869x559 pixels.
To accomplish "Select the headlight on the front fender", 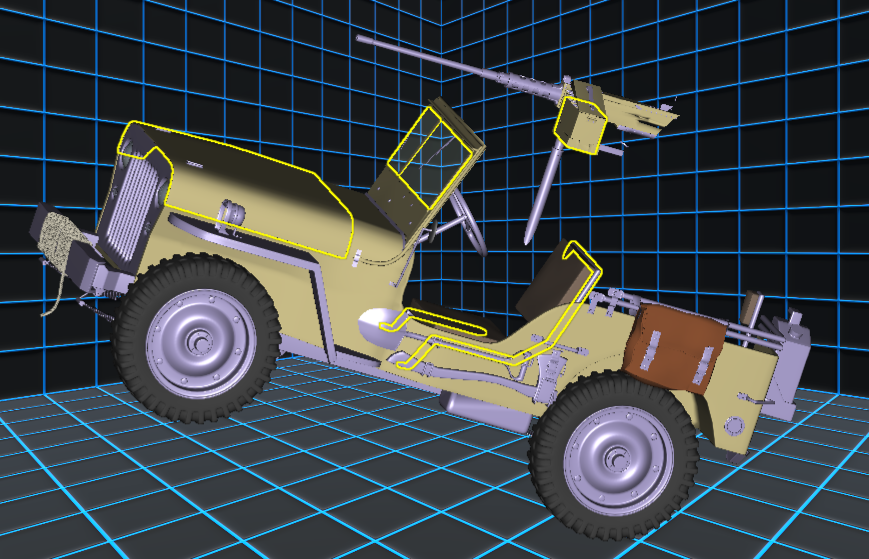I will click(x=234, y=213).
